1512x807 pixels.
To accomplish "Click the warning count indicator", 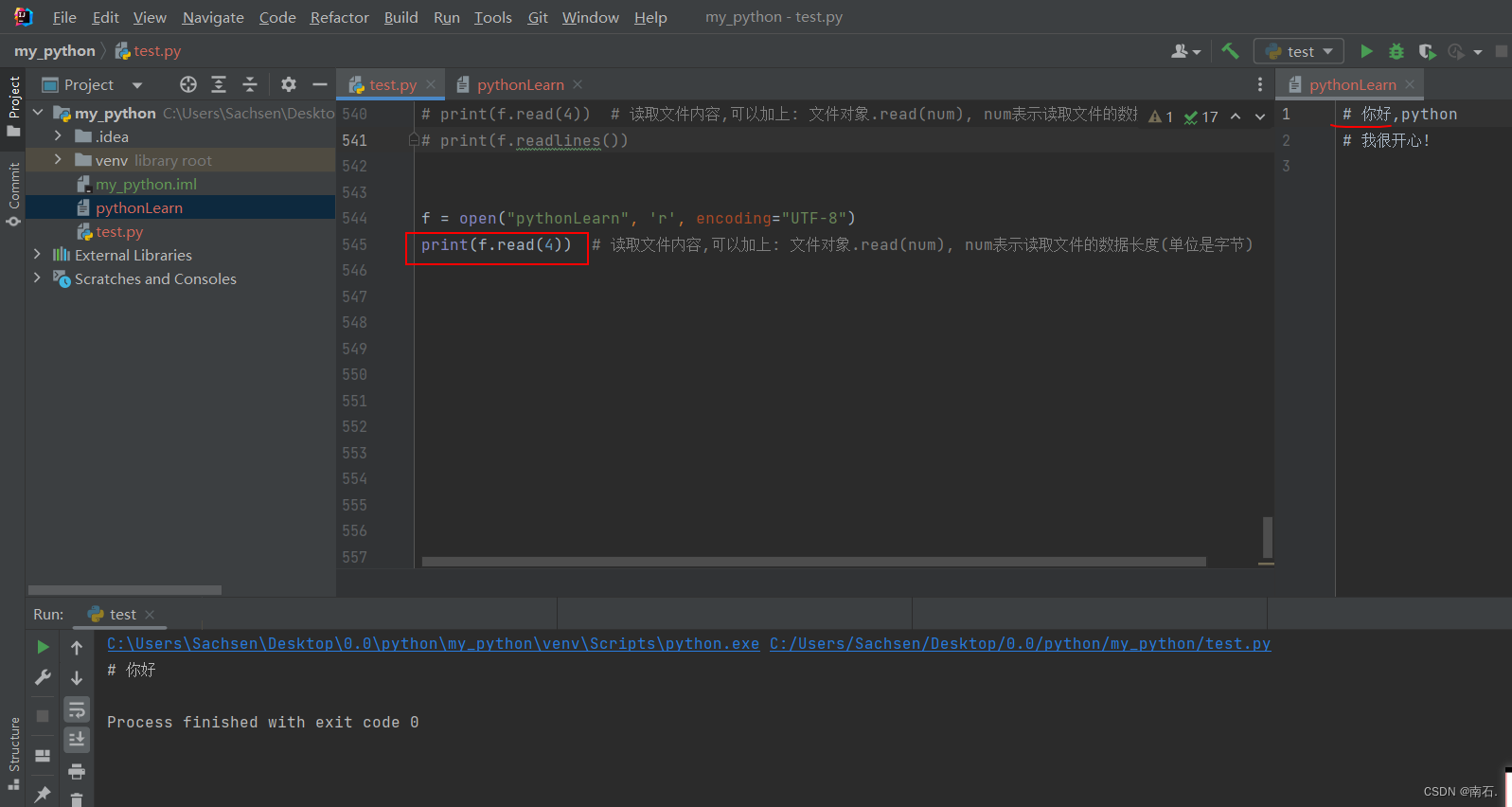I will (x=1161, y=117).
